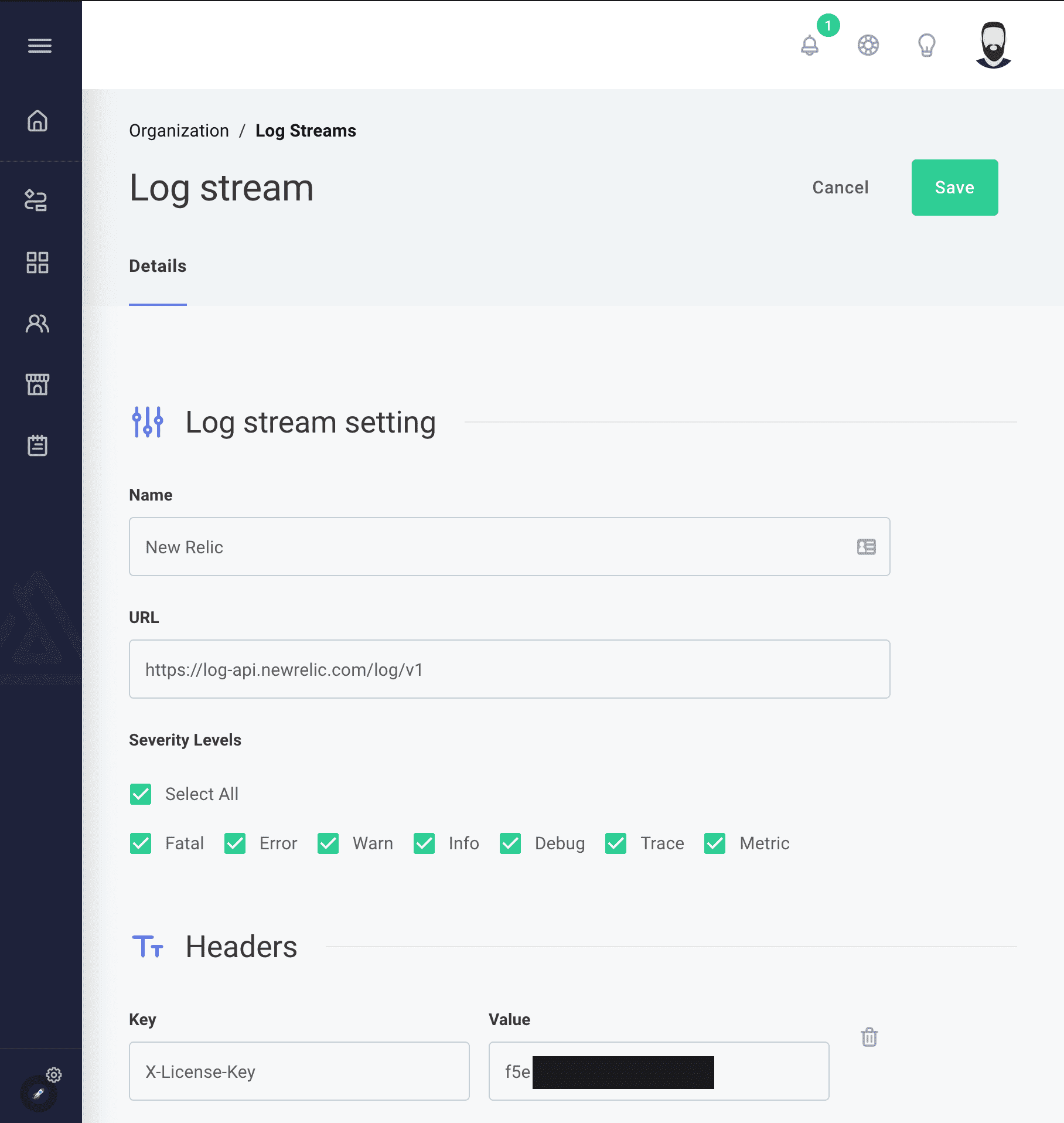Uncheck the Select All severity checkbox
The width and height of the screenshot is (1064, 1123).
coord(141,794)
